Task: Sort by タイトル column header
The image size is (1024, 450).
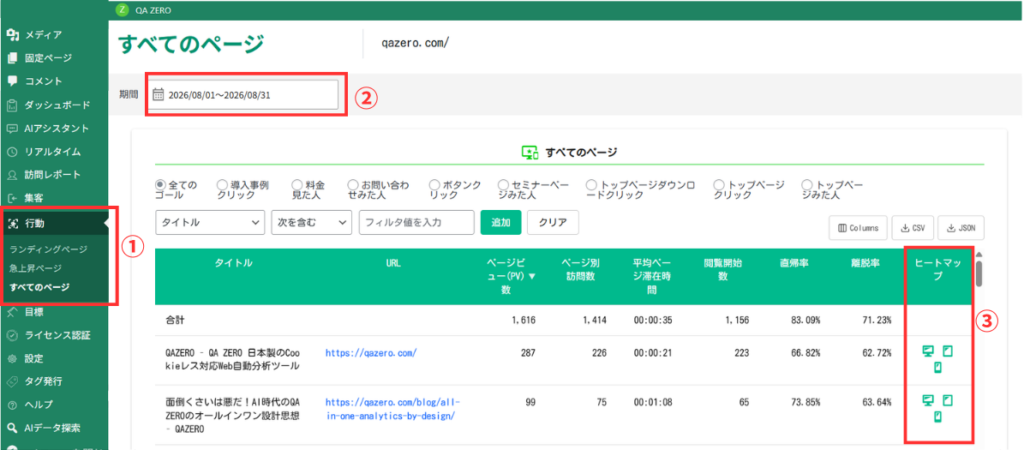Action: [234, 263]
